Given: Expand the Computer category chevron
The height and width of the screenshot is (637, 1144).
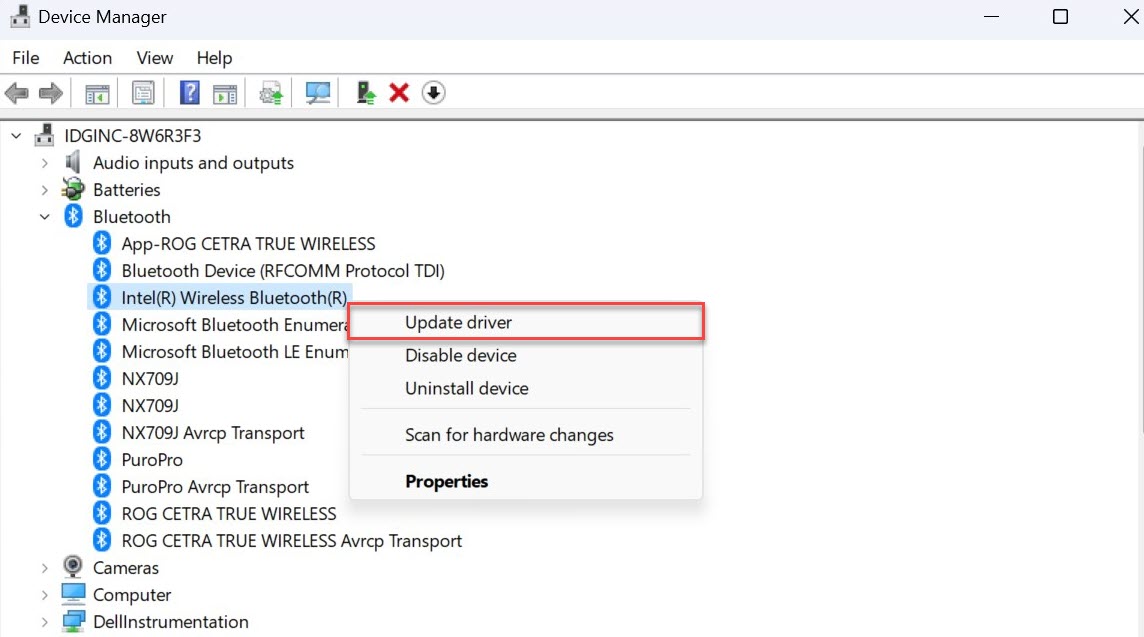Looking at the screenshot, I should (45, 595).
